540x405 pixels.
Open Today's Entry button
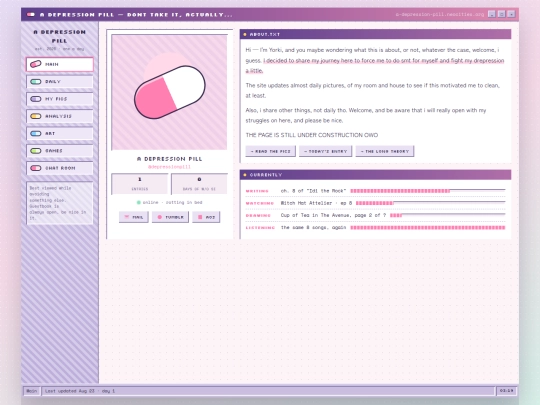(x=325, y=151)
